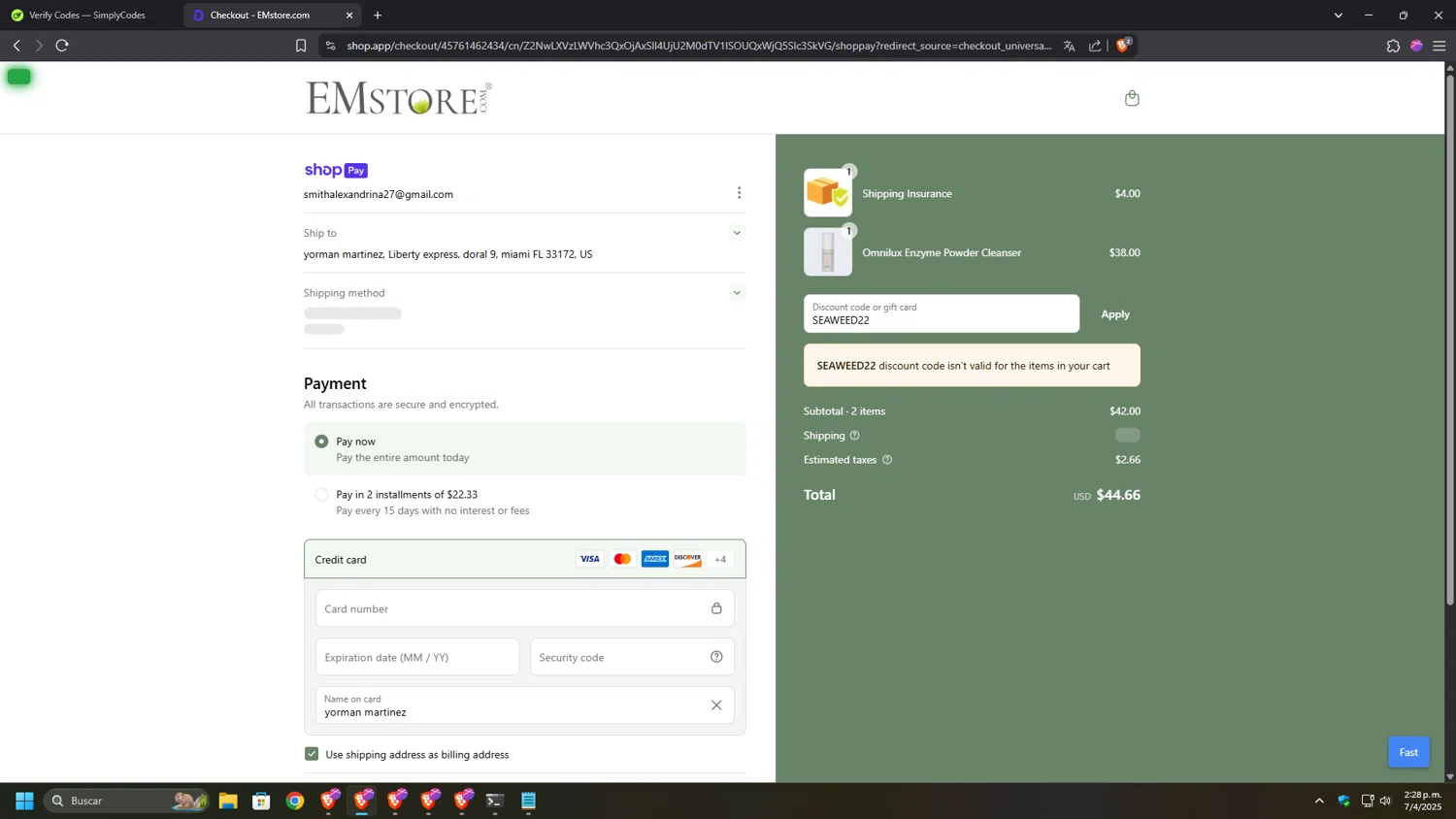The height and width of the screenshot is (819, 1456).
Task: Open the volume control in system tray
Action: click(x=1385, y=801)
